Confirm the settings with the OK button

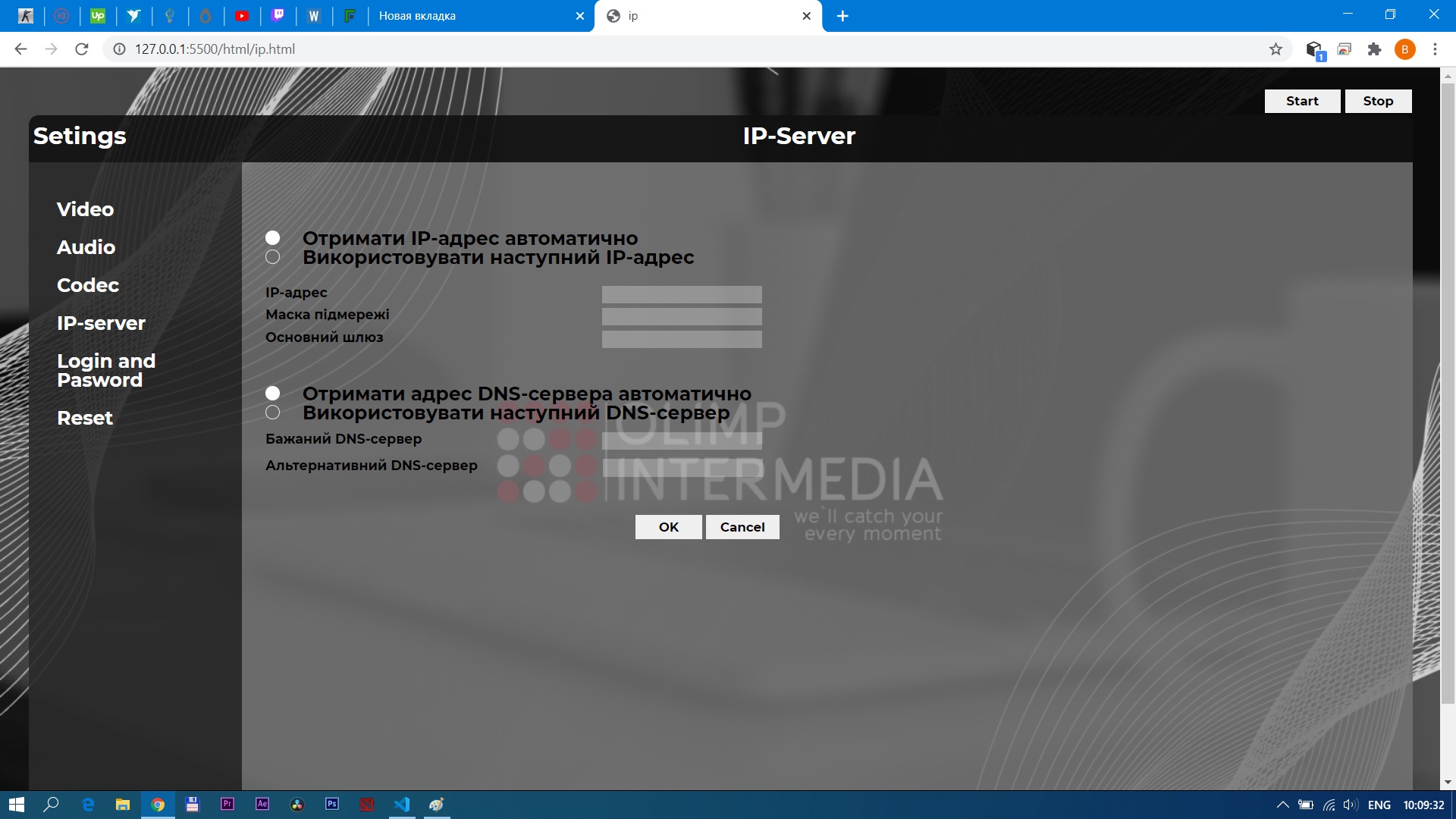[x=669, y=527]
